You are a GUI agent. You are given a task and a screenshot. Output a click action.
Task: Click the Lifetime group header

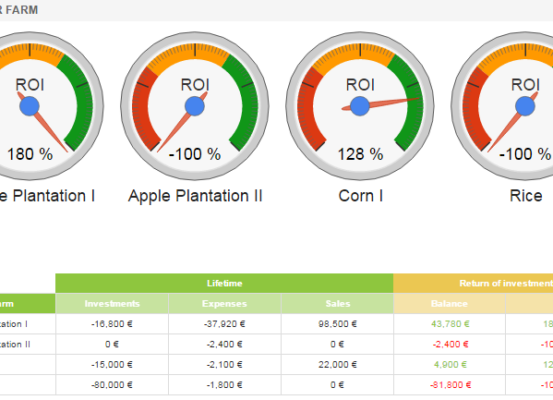[224, 283]
